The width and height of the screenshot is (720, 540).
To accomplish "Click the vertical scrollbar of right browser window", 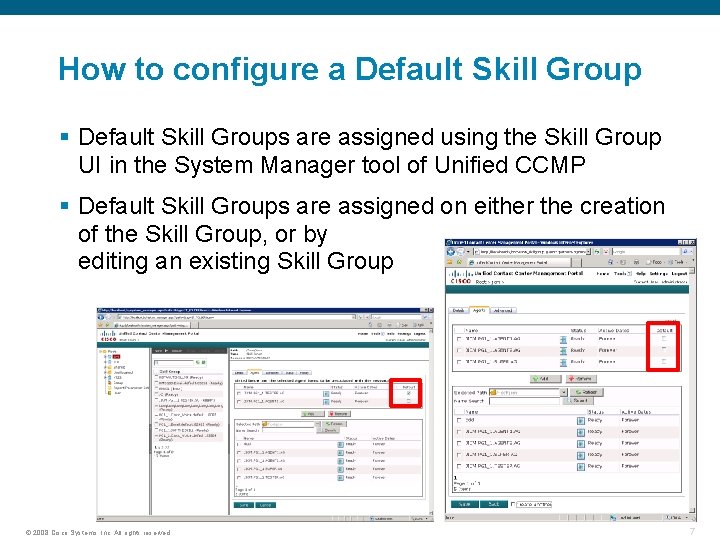I will [x=692, y=390].
